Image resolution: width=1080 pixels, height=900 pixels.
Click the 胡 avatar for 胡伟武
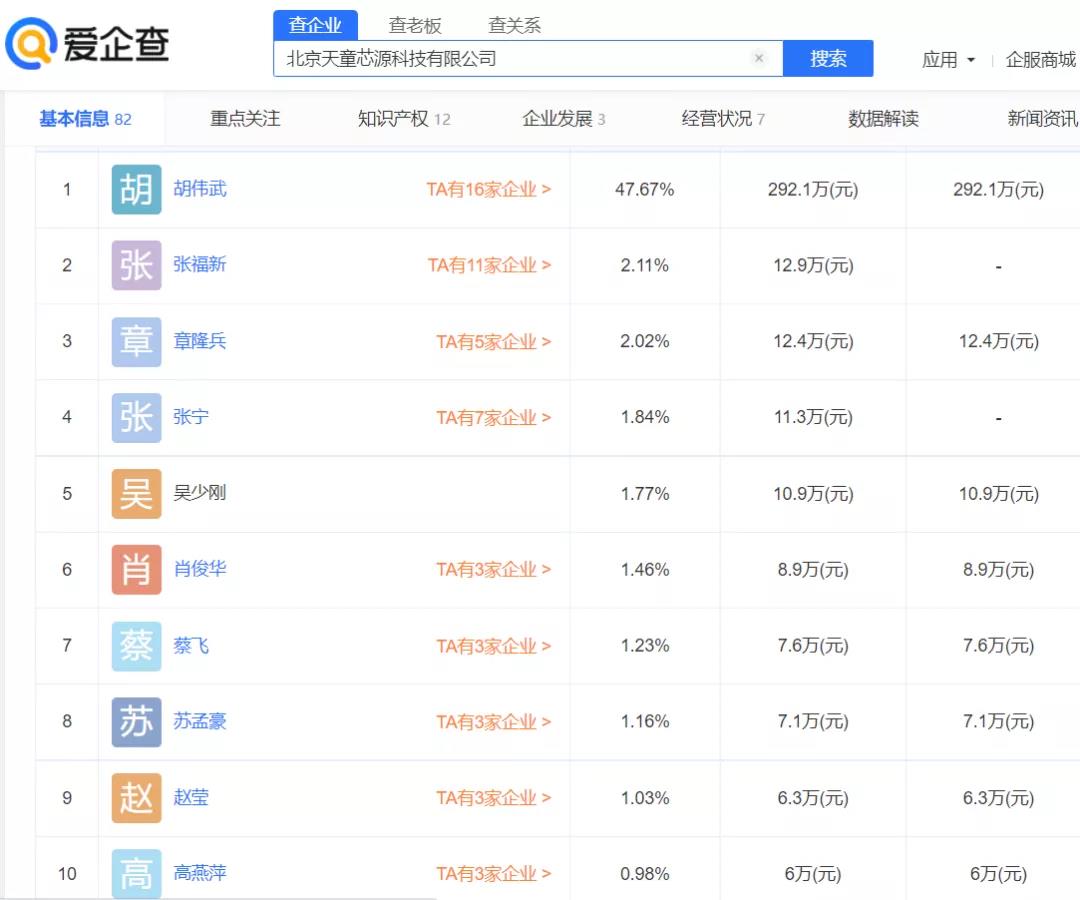tap(136, 189)
